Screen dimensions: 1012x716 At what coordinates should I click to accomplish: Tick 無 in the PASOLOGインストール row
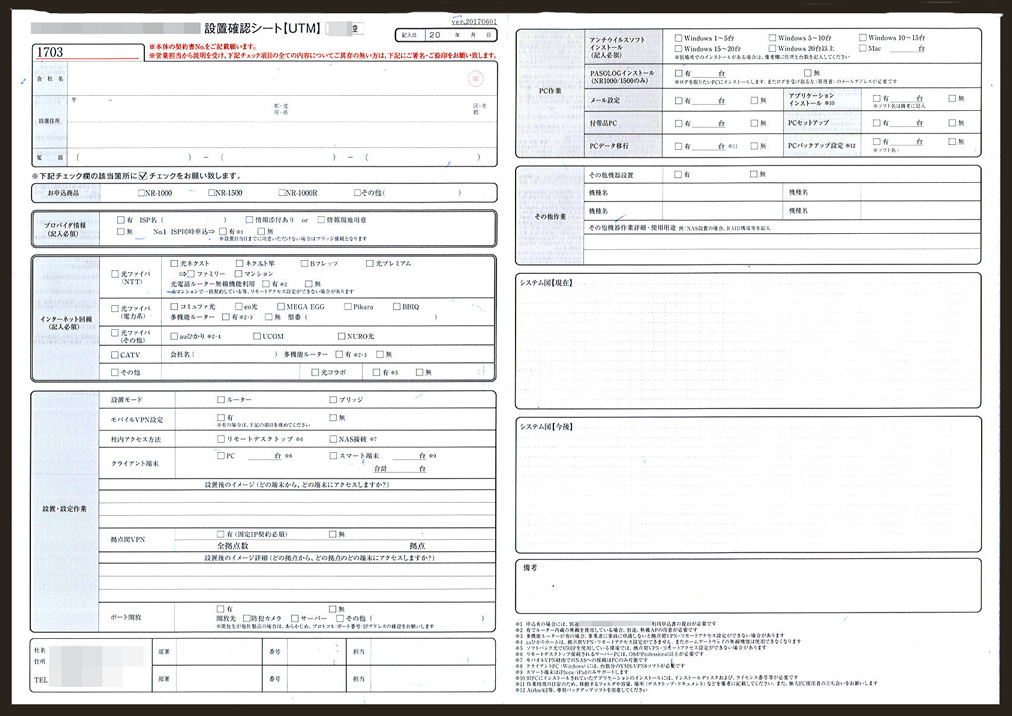coord(807,73)
